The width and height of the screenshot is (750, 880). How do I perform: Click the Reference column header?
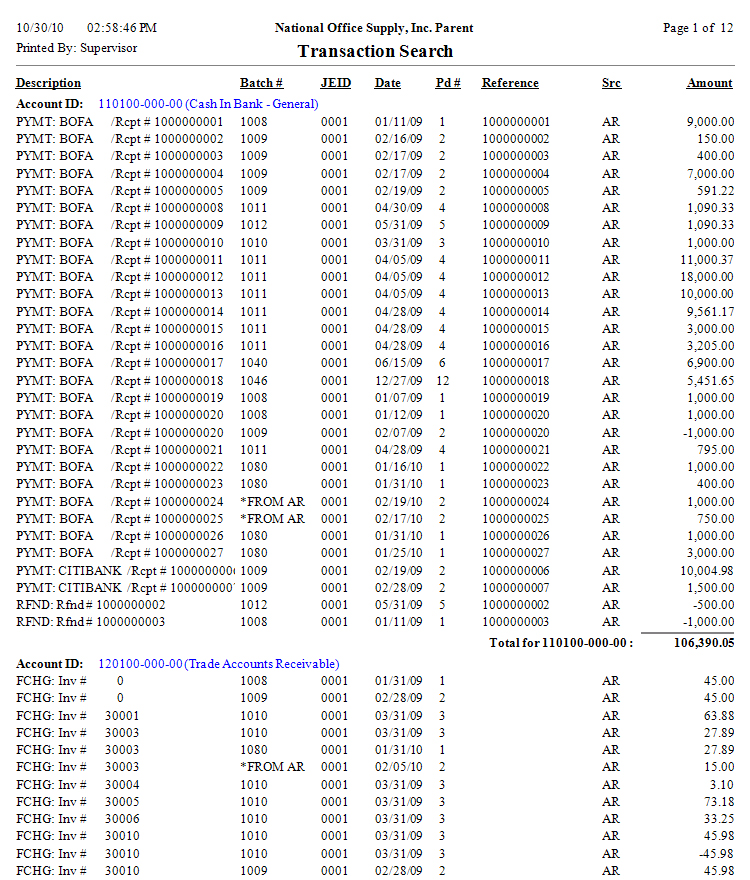(510, 83)
